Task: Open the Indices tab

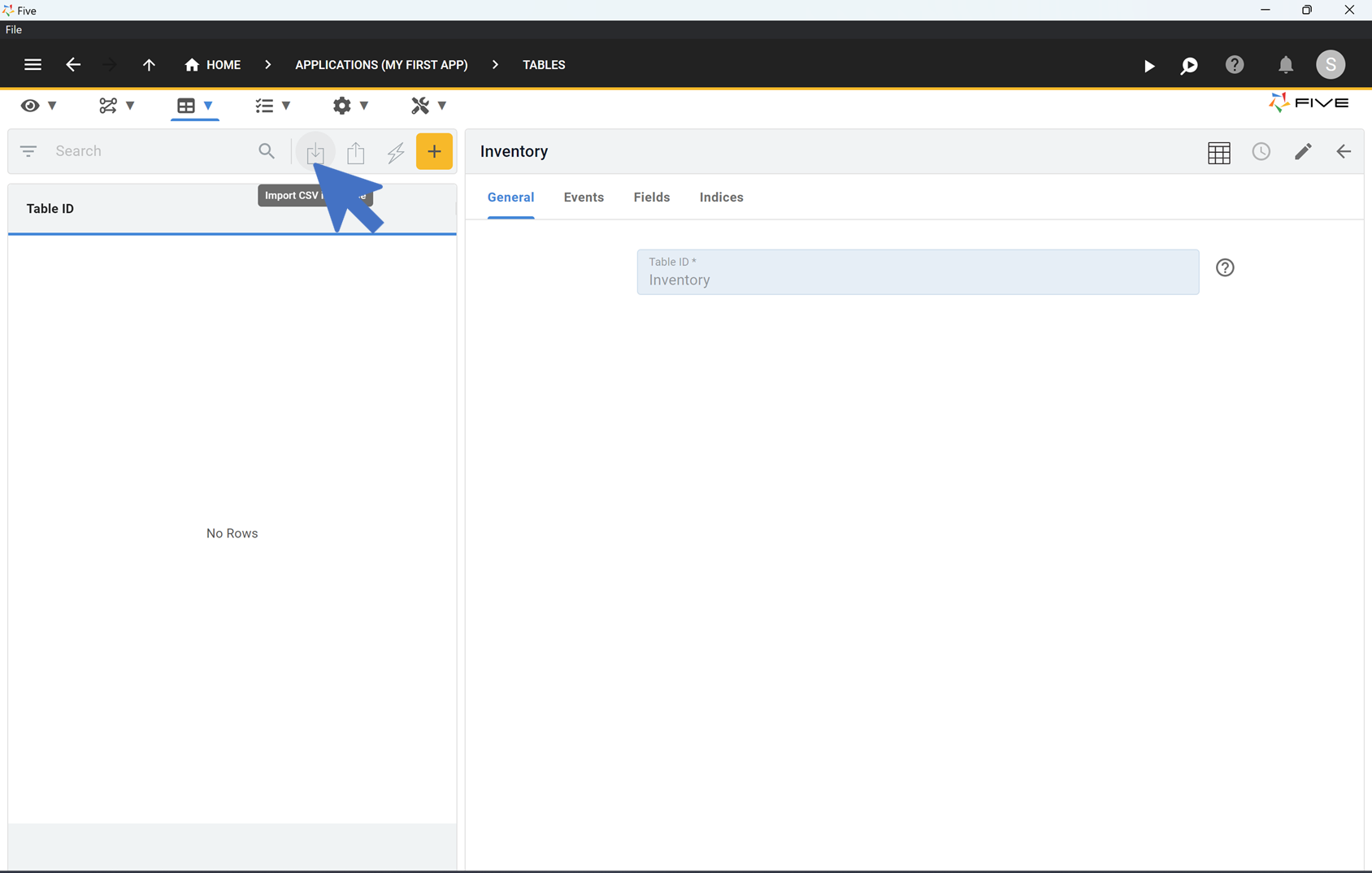Action: [721, 197]
